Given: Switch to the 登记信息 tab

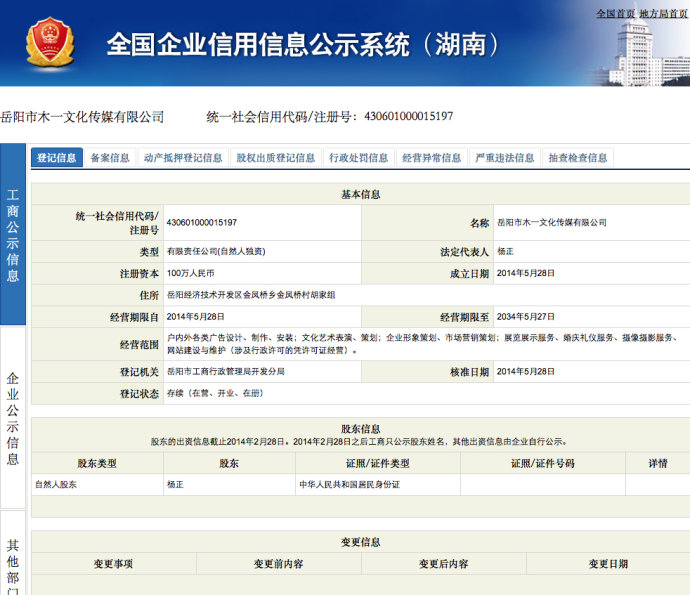Looking at the screenshot, I should point(57,158).
